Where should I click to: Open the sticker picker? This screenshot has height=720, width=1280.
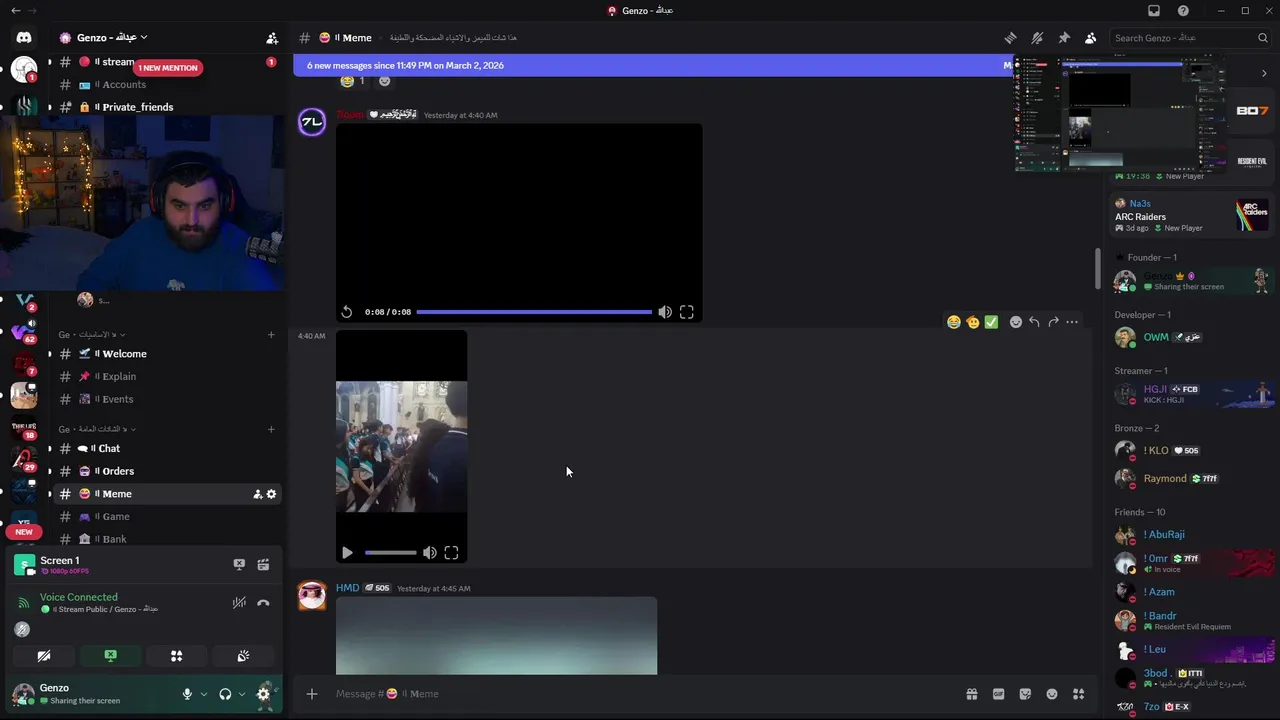[x=1025, y=694]
